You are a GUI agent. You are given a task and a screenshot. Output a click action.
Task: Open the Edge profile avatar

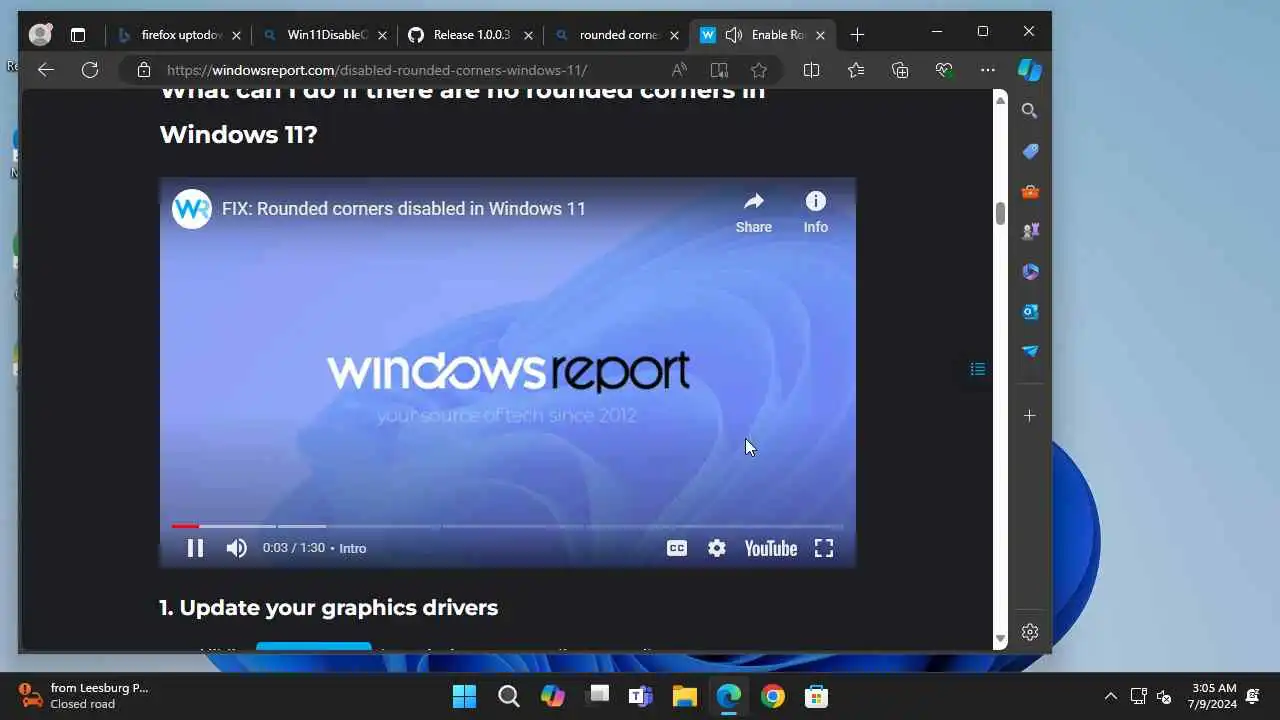[41, 35]
